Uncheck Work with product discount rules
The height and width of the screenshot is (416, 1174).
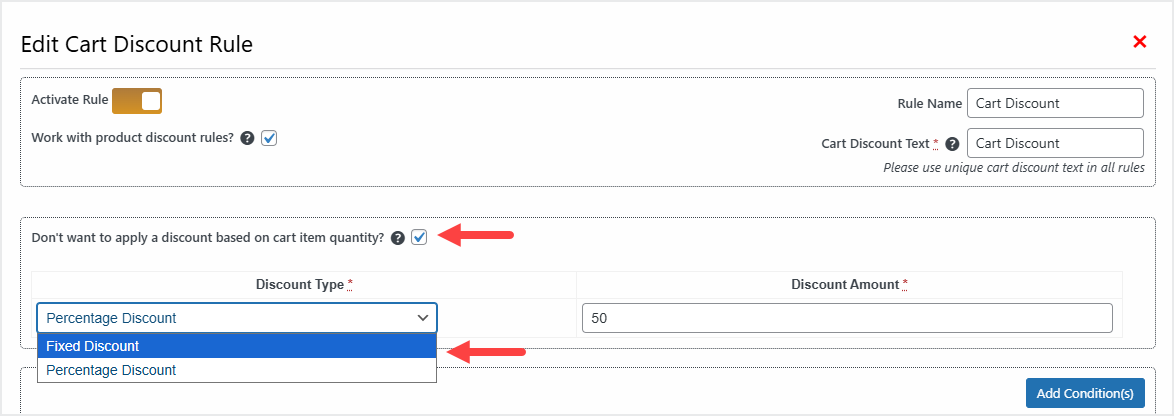tap(269, 138)
